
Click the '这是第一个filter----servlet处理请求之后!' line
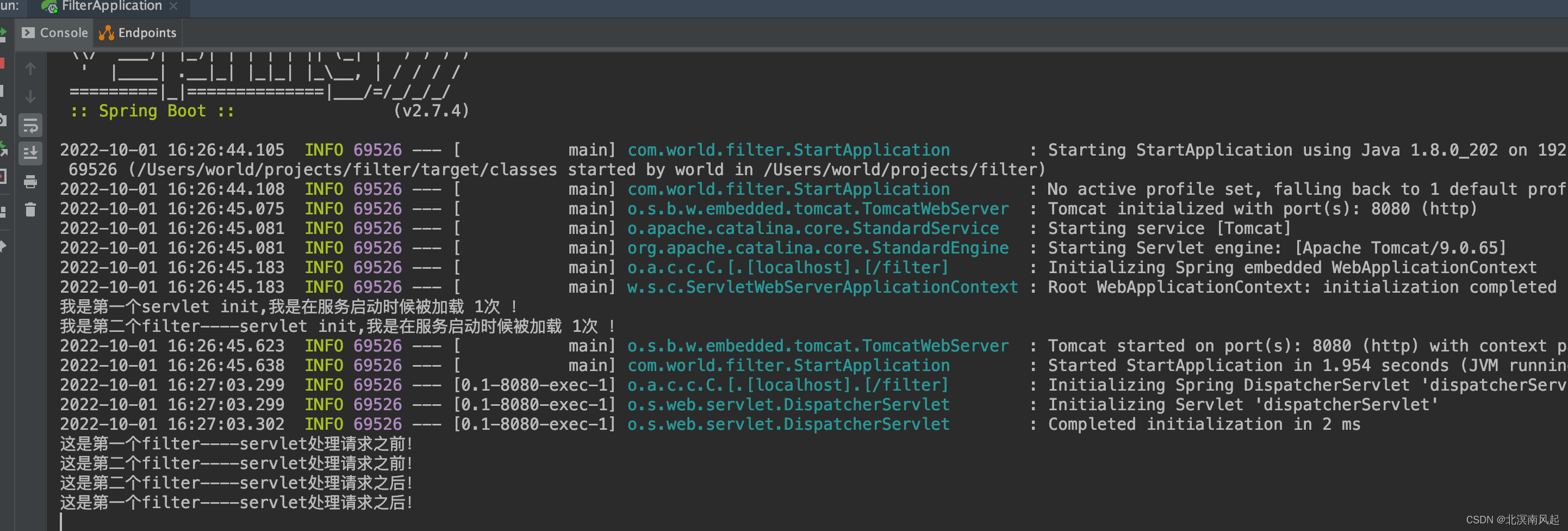pos(236,502)
